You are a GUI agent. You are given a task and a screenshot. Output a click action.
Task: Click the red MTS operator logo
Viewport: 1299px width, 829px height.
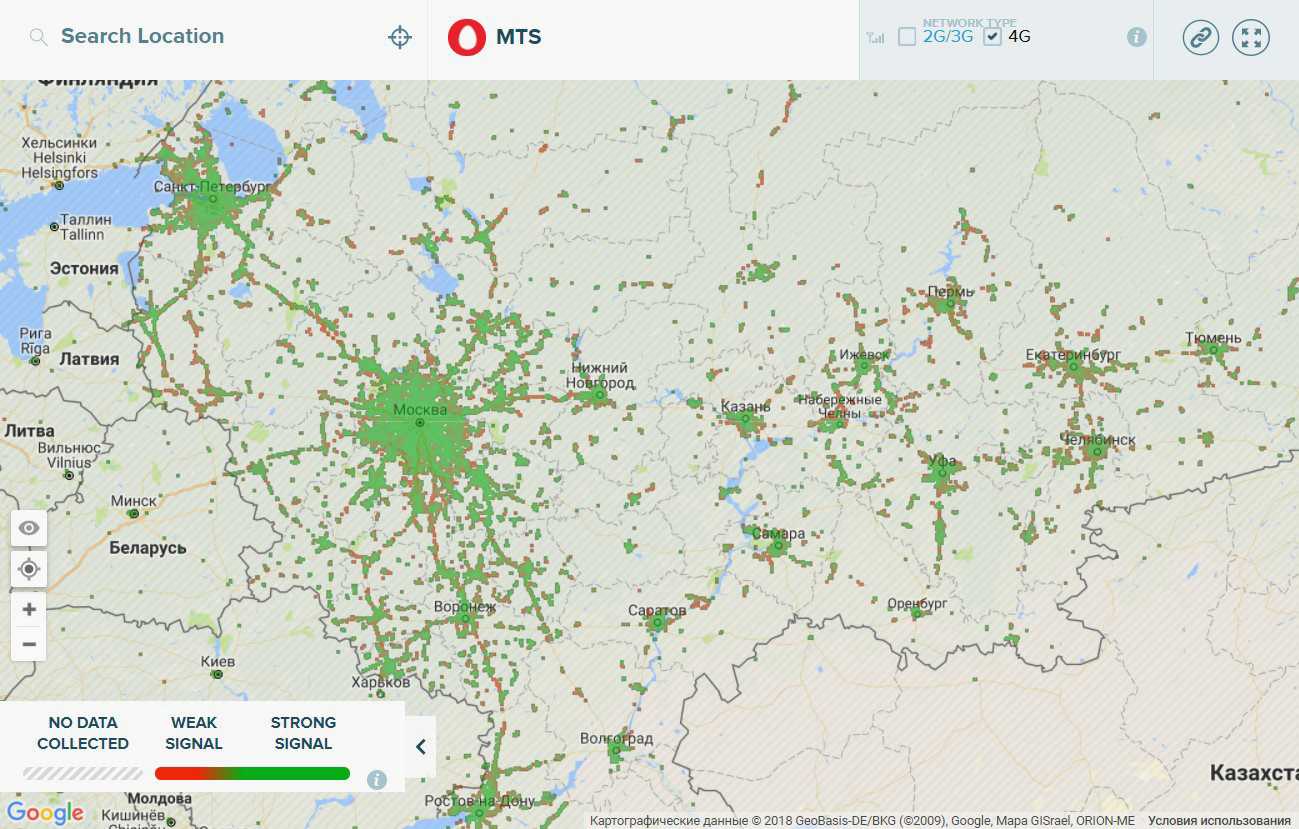[x=466, y=38]
